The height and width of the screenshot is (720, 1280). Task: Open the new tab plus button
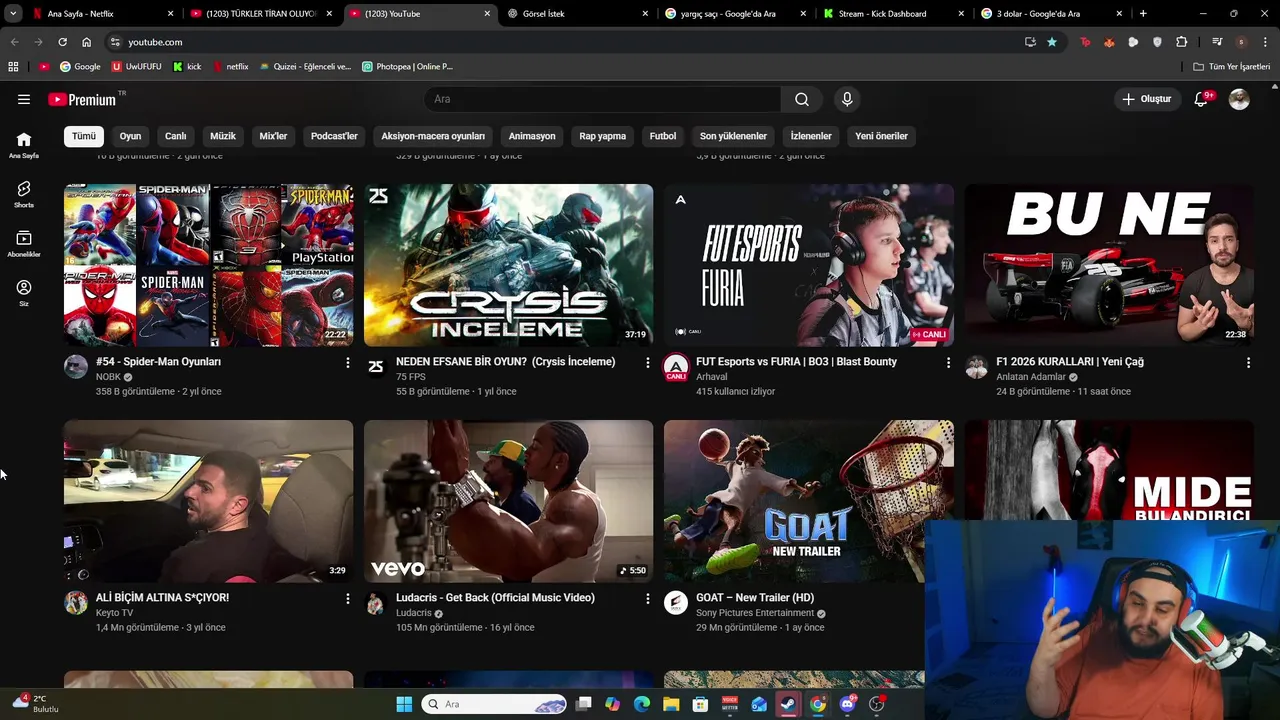tap(1143, 14)
